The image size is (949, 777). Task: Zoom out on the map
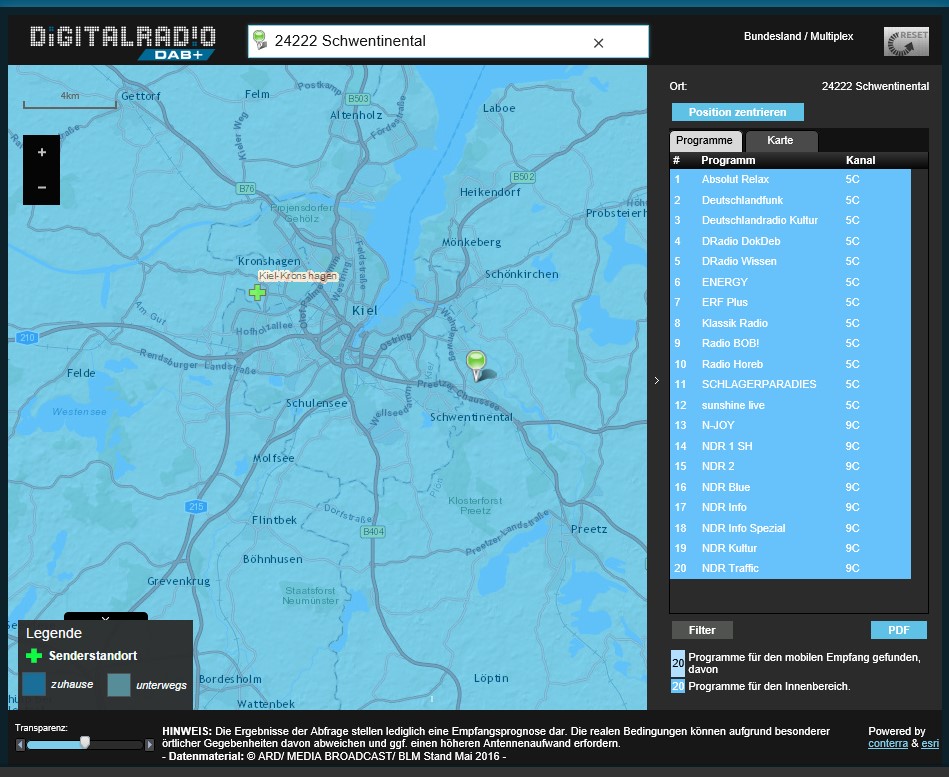[41, 187]
